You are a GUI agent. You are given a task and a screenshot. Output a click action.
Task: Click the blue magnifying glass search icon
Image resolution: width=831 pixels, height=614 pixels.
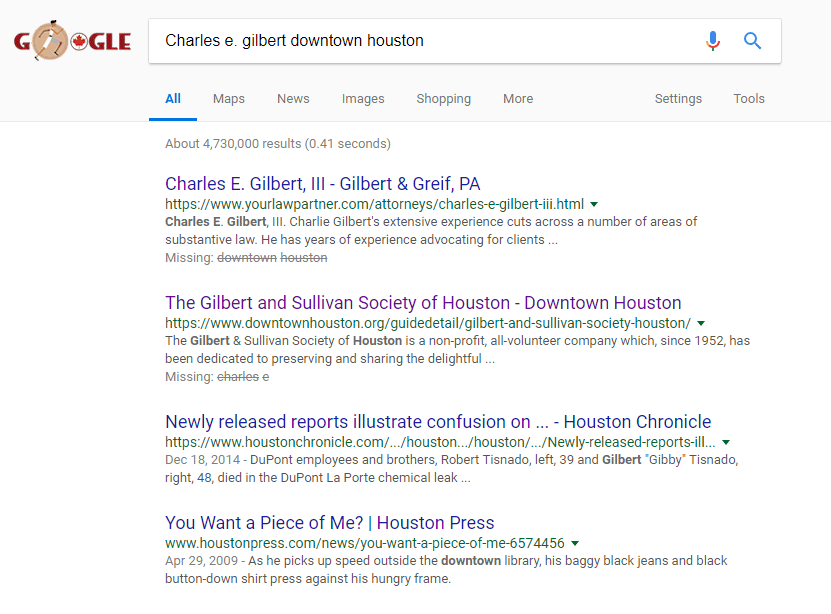752,41
